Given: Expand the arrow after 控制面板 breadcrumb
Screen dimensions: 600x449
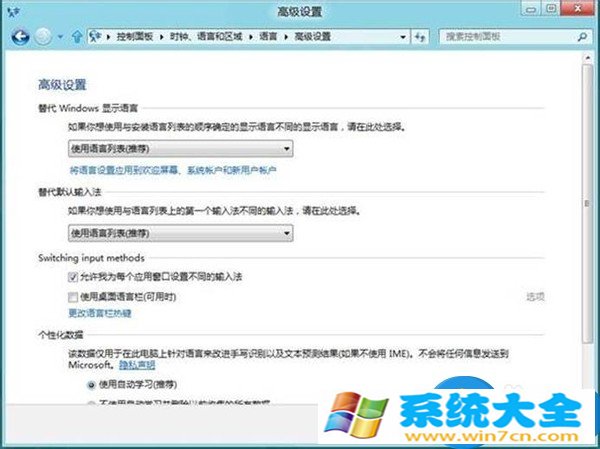Looking at the screenshot, I should tap(161, 37).
